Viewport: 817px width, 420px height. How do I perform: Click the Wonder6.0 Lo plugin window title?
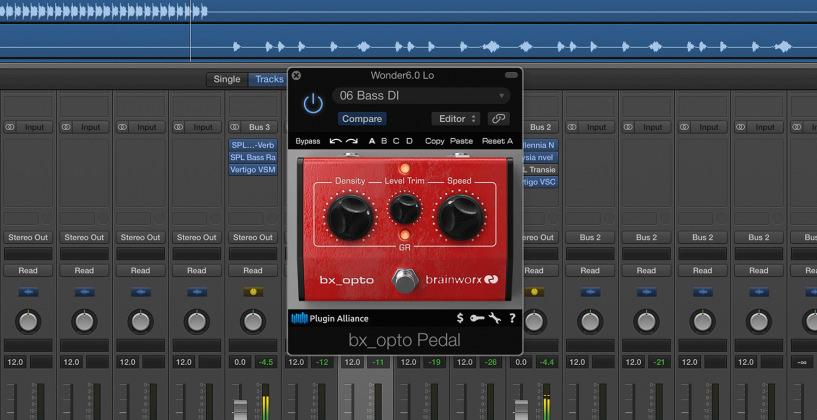(x=402, y=76)
